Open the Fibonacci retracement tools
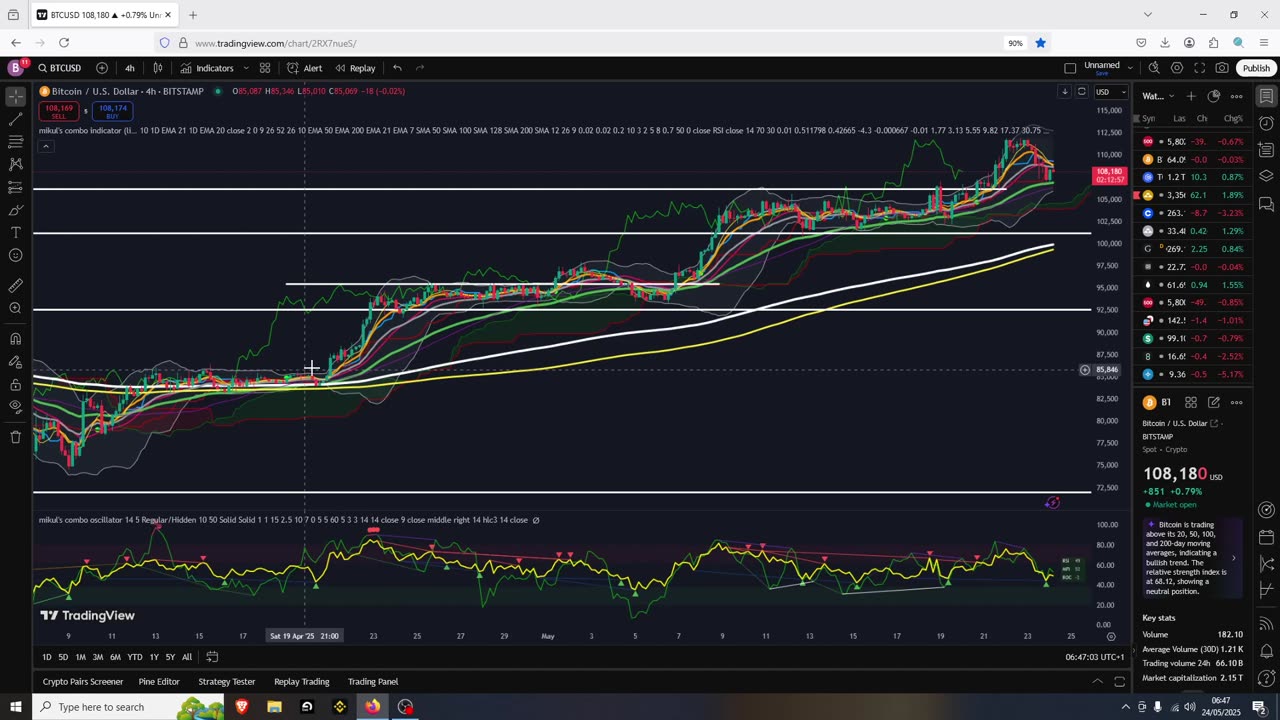1280x720 pixels. pos(15,142)
